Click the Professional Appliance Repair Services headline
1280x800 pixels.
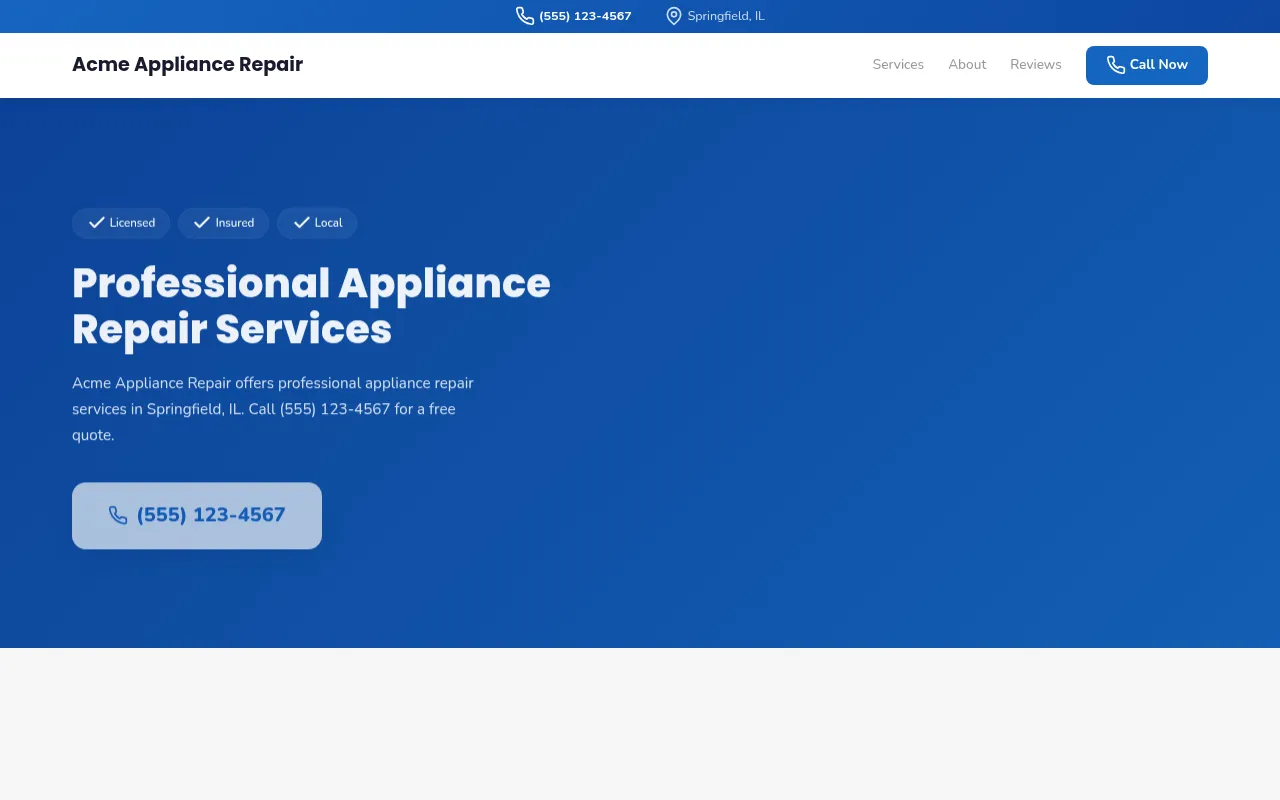(311, 305)
